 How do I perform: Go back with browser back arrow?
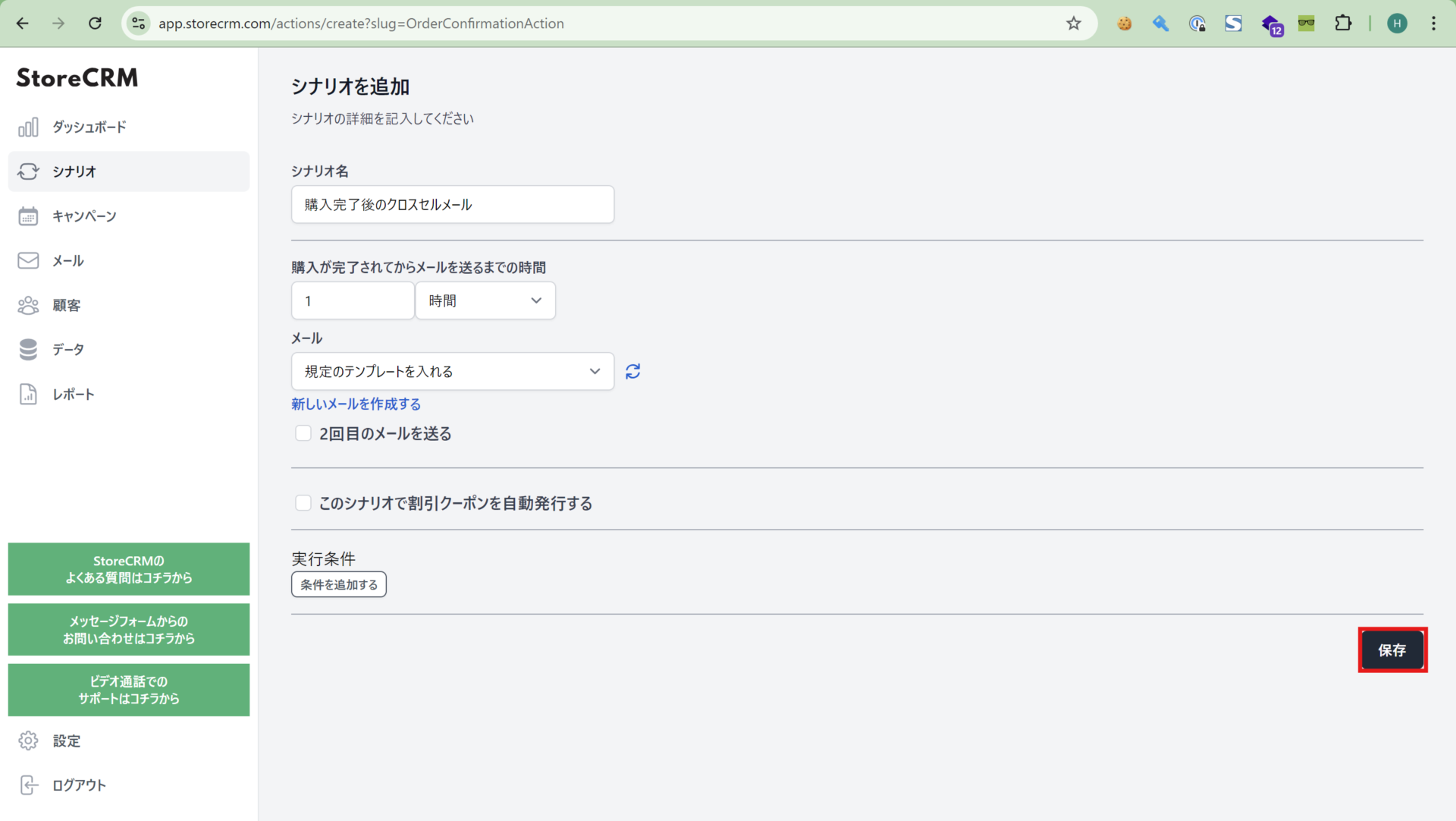point(22,24)
